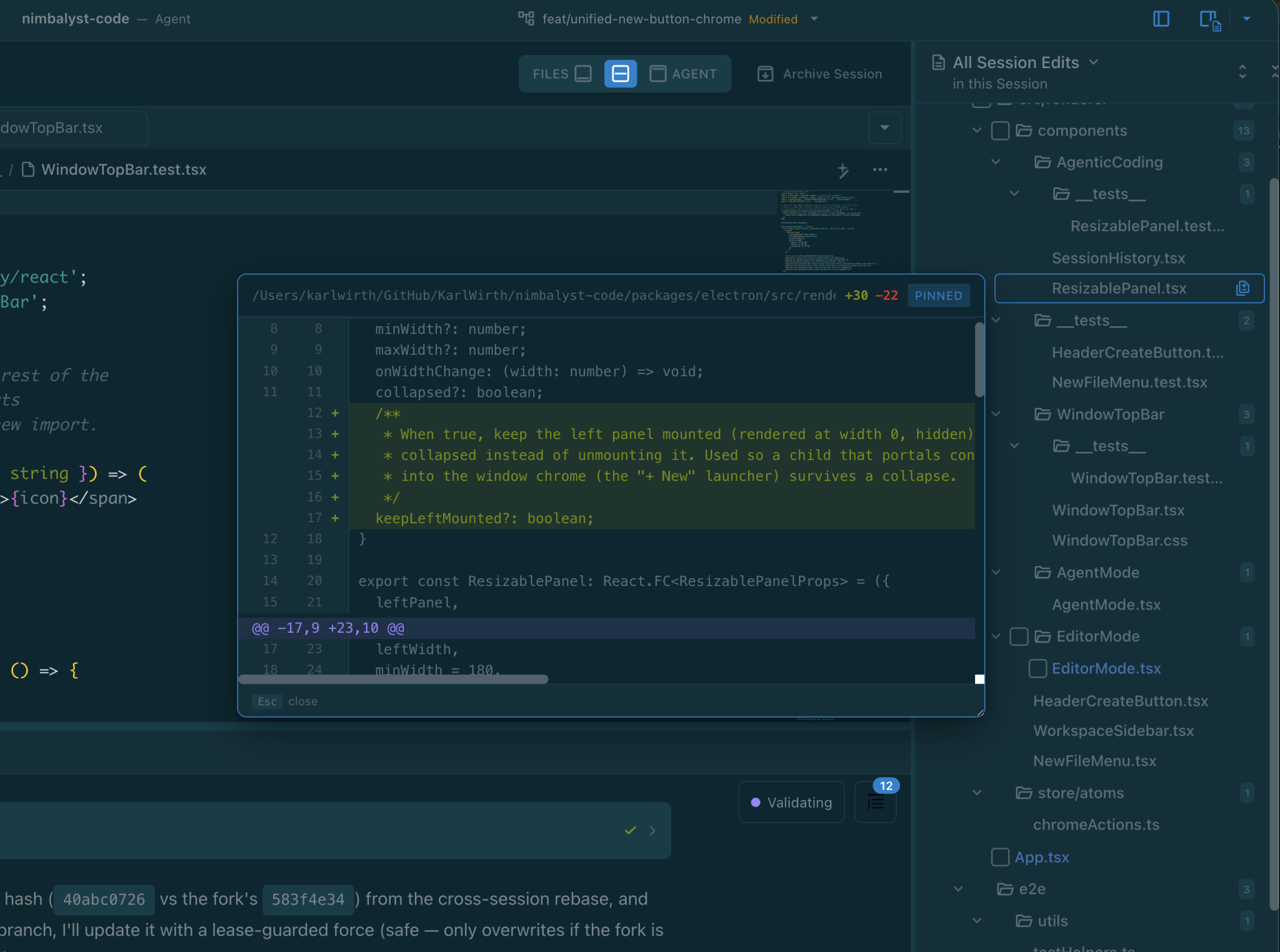The width and height of the screenshot is (1280, 952).
Task: Click the utils folder icon
Action: tap(1024, 920)
